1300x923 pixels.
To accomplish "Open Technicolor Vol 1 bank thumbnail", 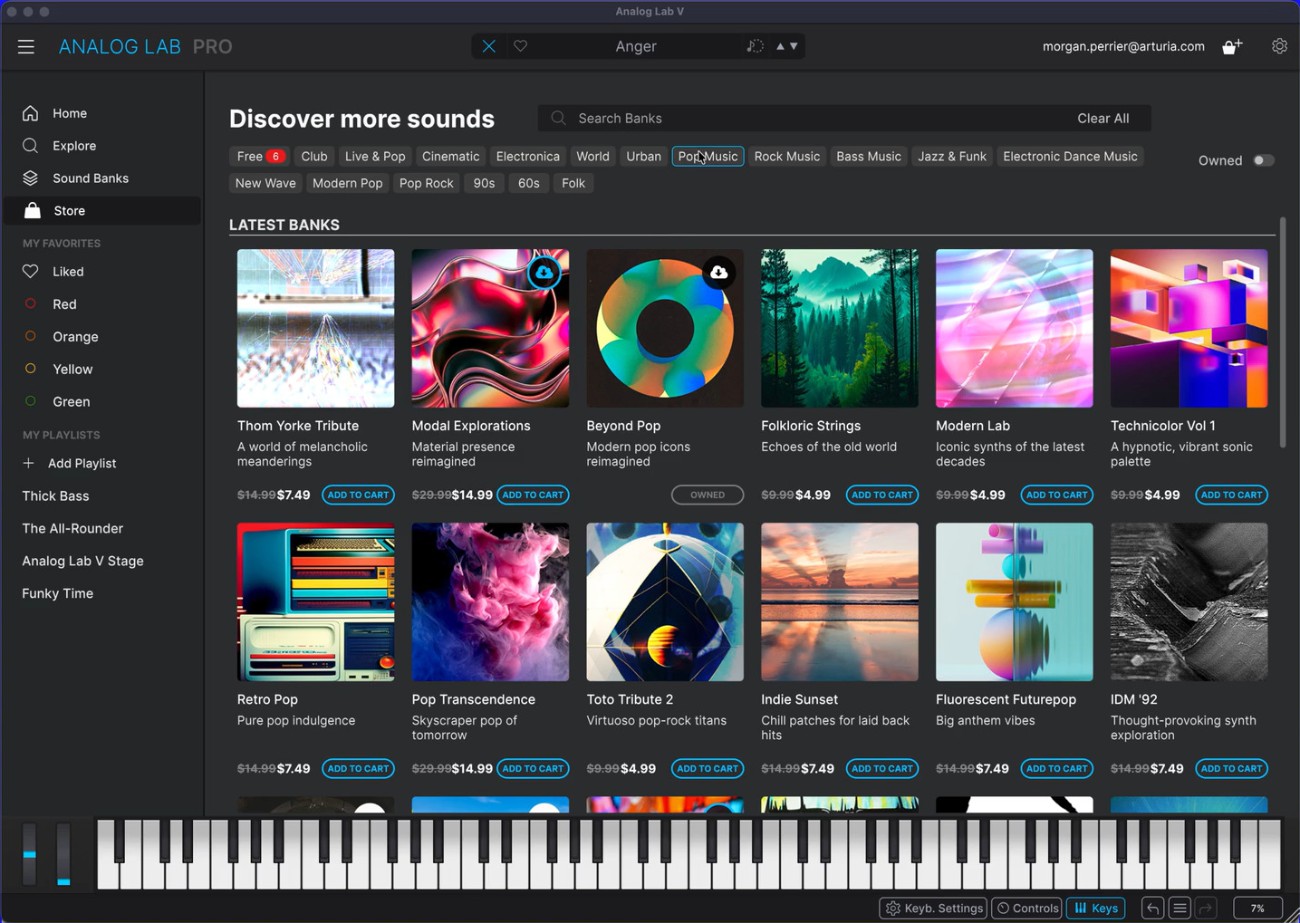I will tap(1189, 328).
